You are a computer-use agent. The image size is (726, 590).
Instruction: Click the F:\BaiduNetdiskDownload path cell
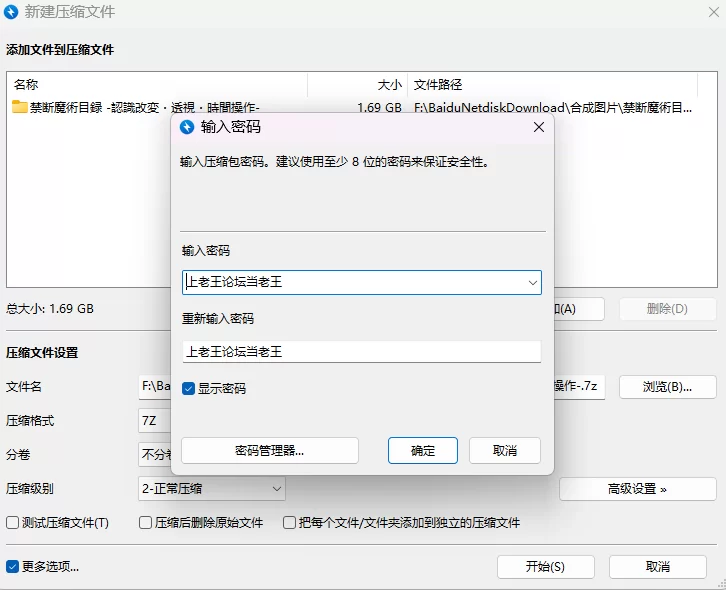pyautogui.click(x=553, y=108)
